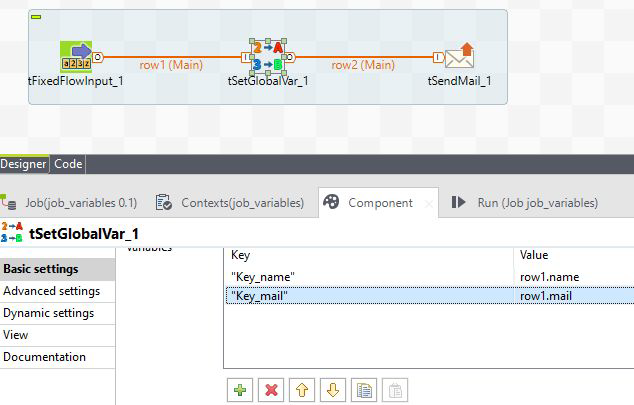
Task: Click the Run play icon
Action: point(459,202)
